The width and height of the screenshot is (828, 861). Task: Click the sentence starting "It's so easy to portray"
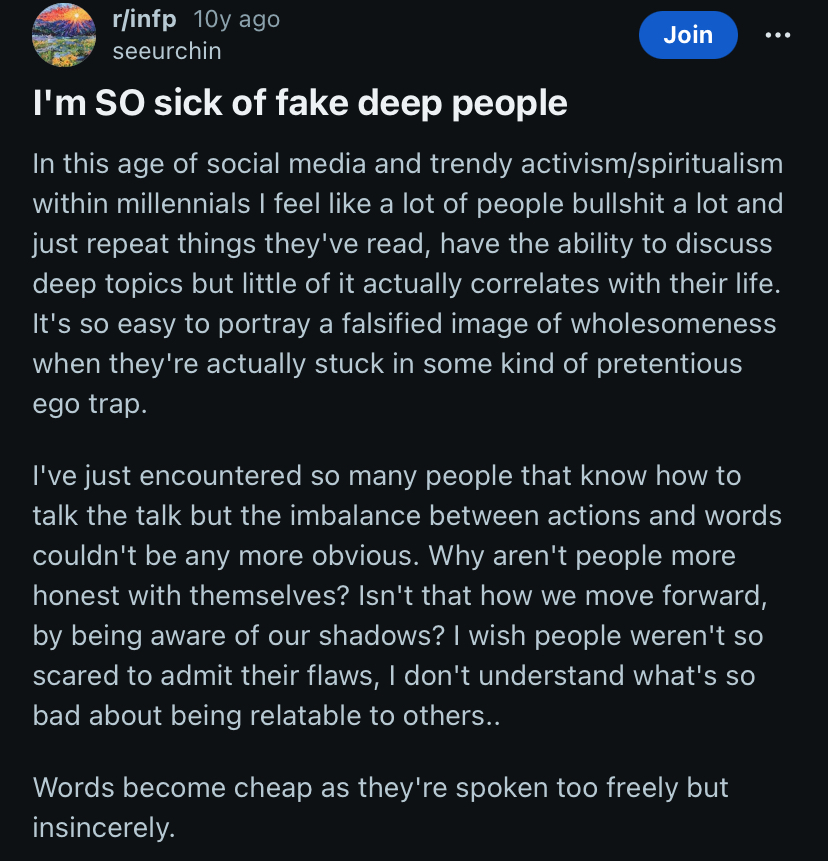[400, 323]
